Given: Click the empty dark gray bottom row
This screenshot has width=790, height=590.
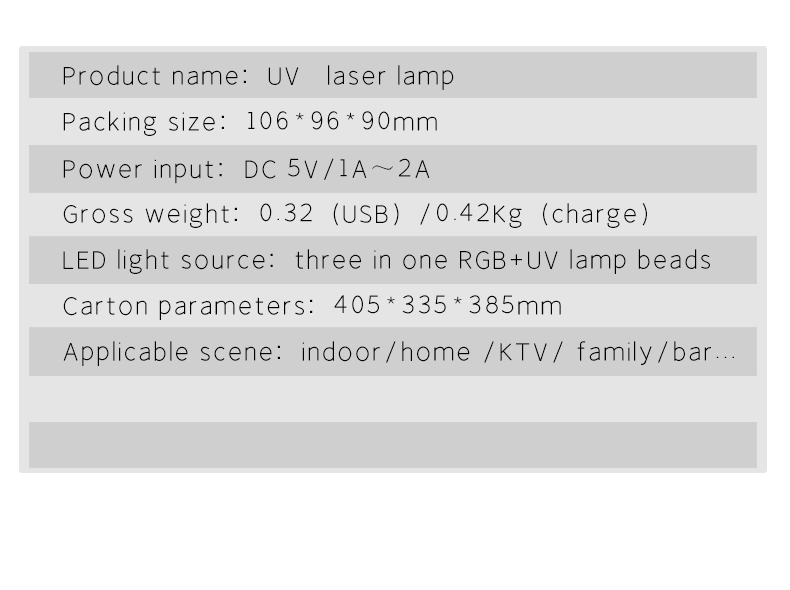Looking at the screenshot, I should [392, 445].
